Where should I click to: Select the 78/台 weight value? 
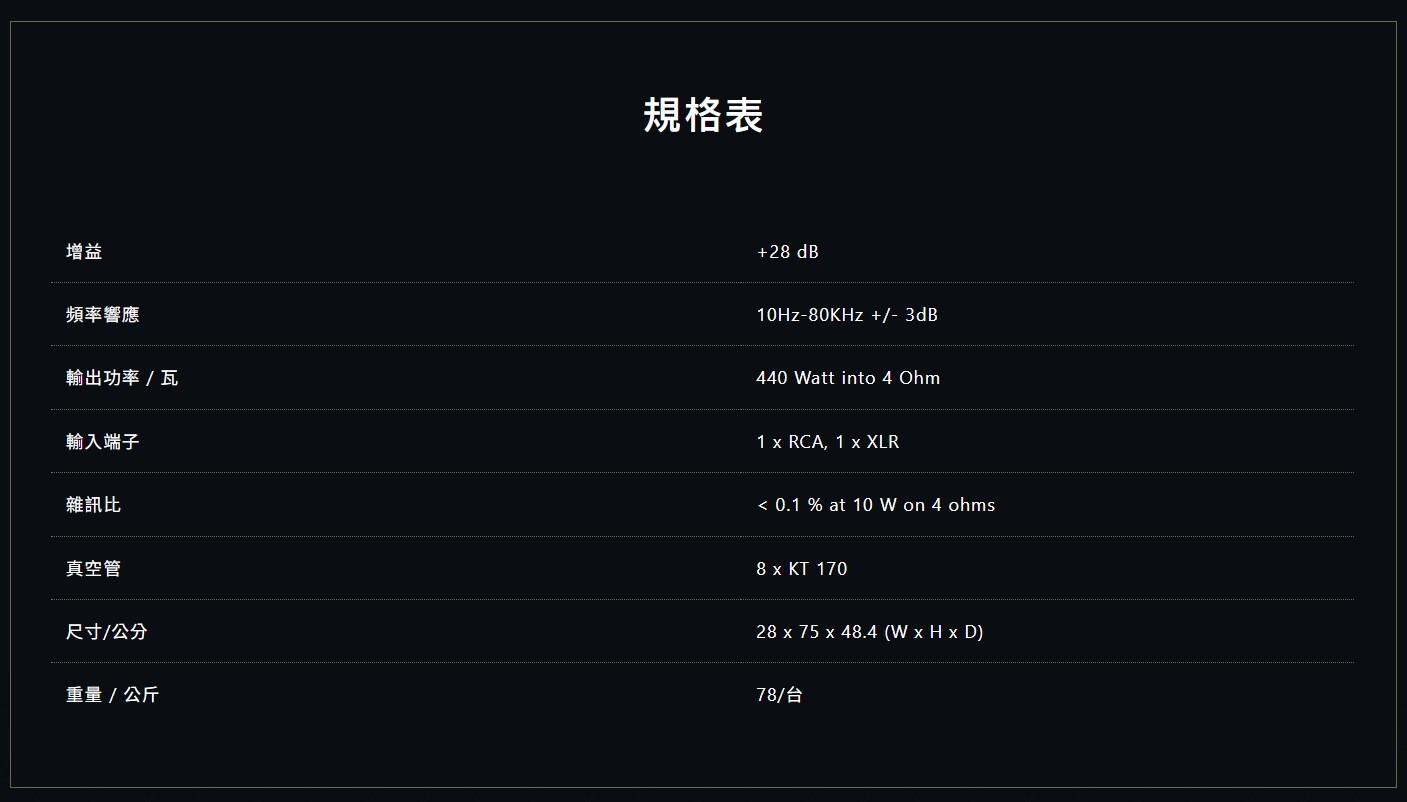[779, 695]
